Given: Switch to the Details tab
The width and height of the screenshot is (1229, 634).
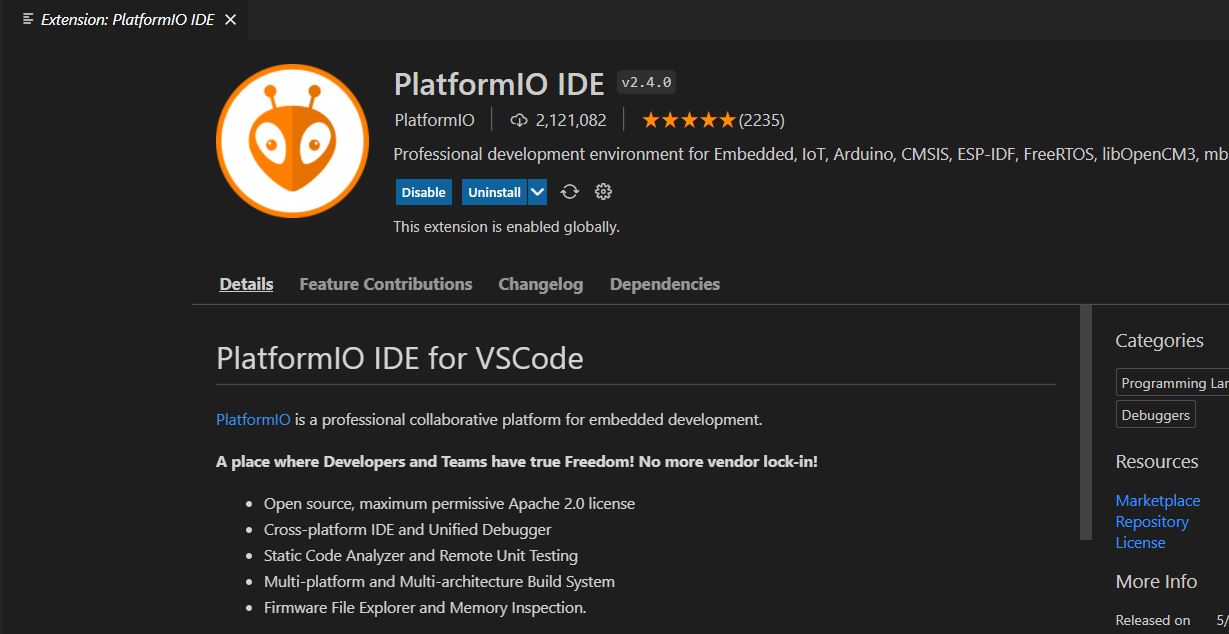Looking at the screenshot, I should [x=246, y=284].
